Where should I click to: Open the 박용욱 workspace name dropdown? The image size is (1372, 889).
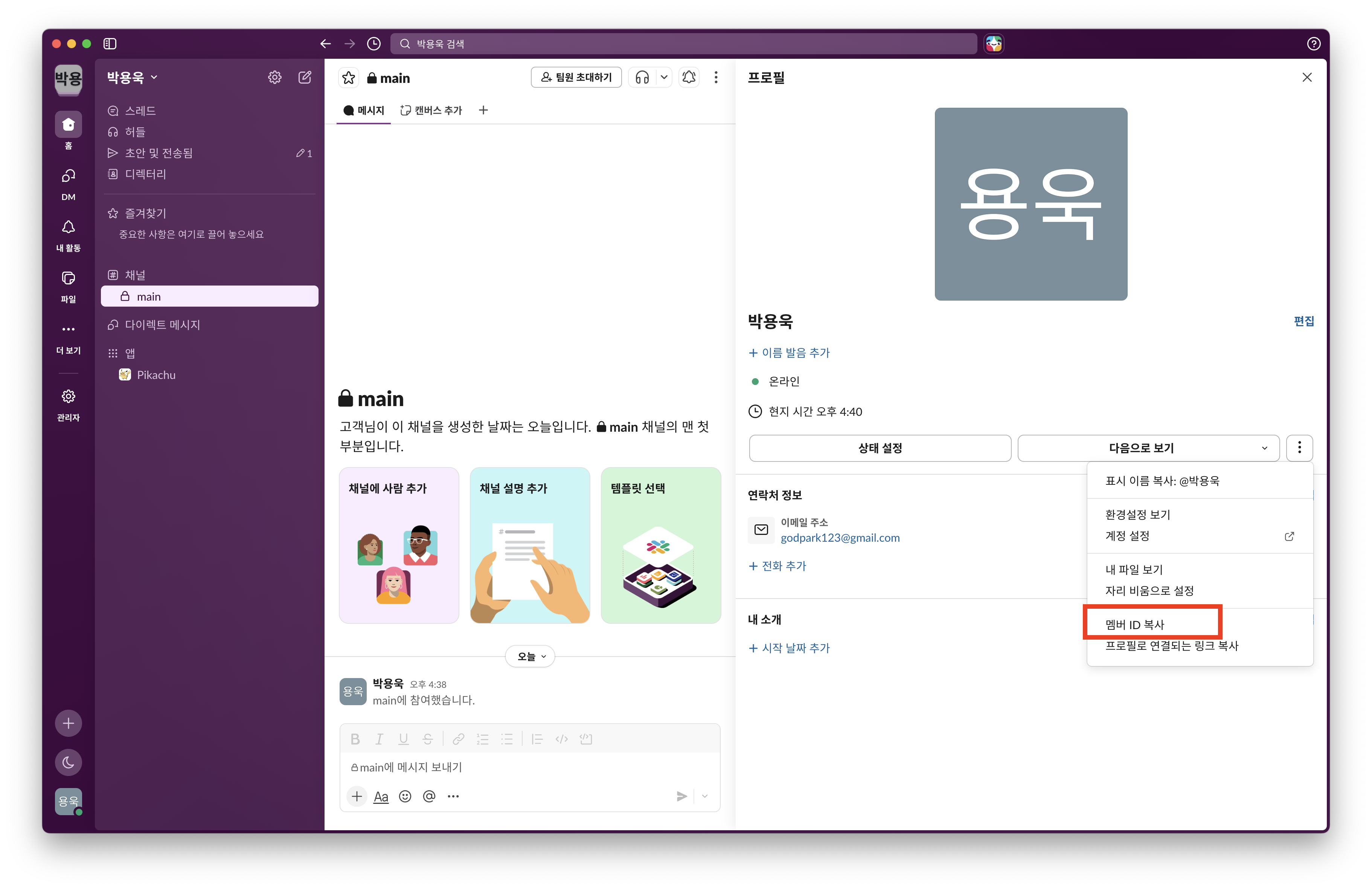click(x=133, y=77)
